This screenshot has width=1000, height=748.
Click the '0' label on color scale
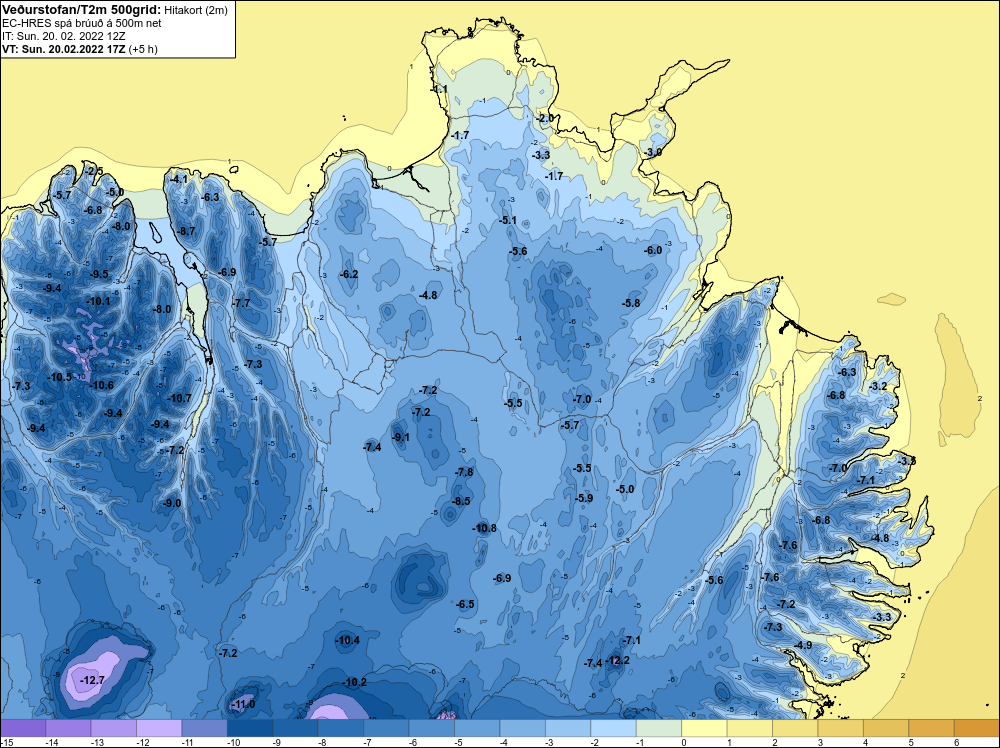(684, 742)
